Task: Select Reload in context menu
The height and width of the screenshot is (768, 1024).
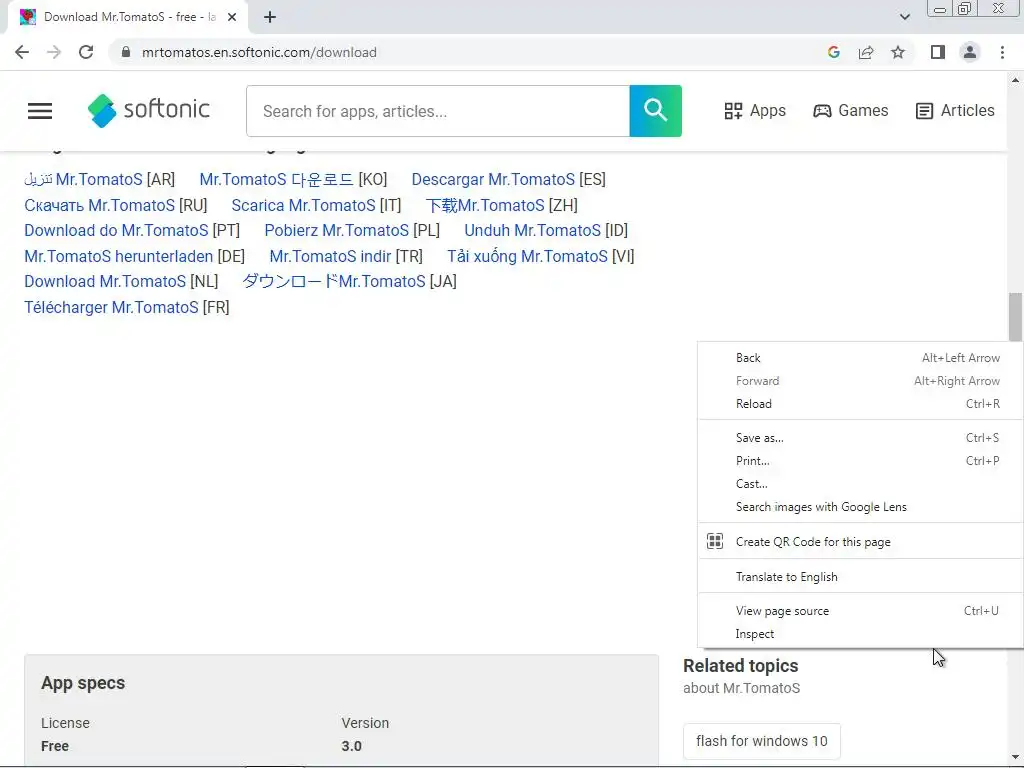Action: pos(860,404)
